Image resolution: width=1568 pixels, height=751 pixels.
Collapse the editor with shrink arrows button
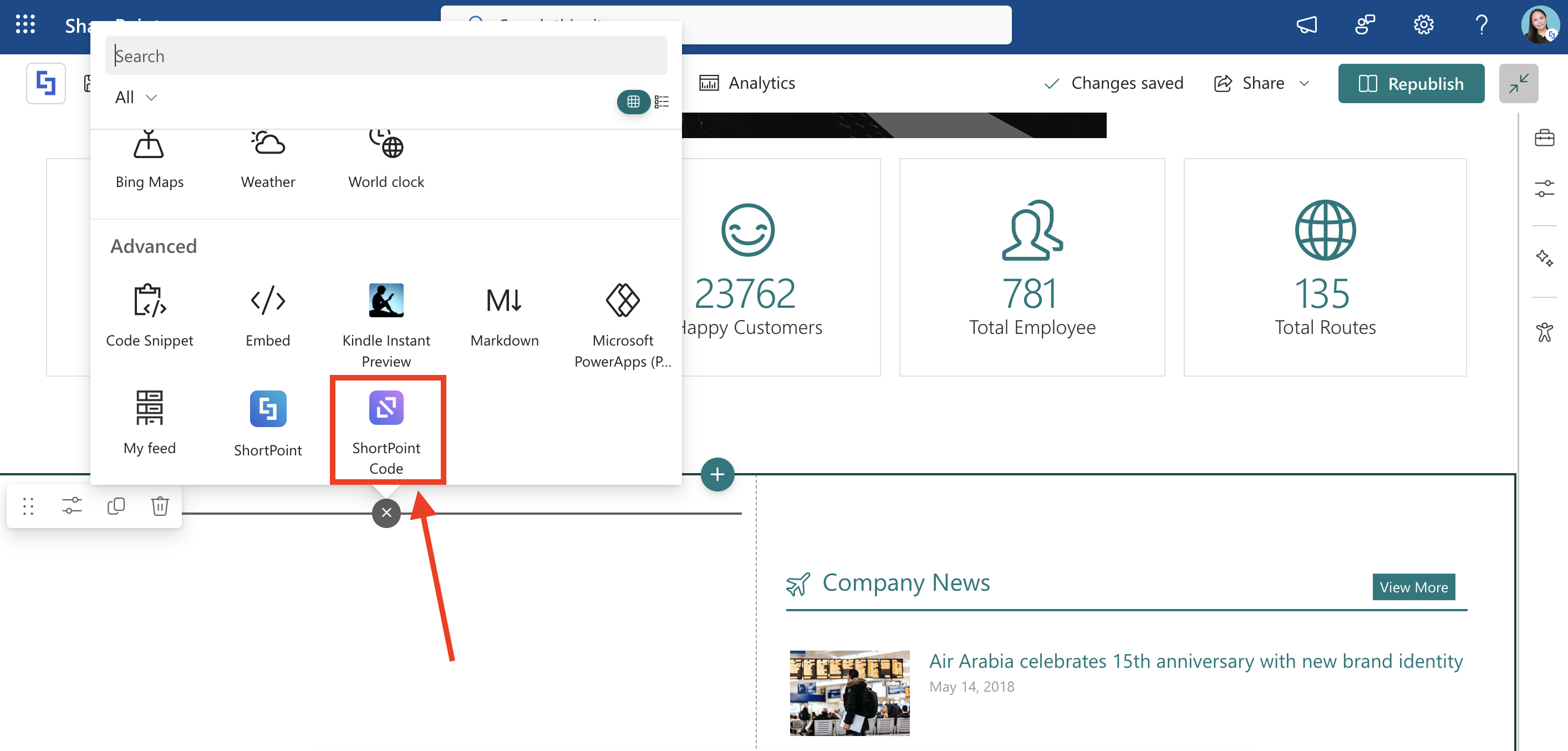[x=1518, y=83]
